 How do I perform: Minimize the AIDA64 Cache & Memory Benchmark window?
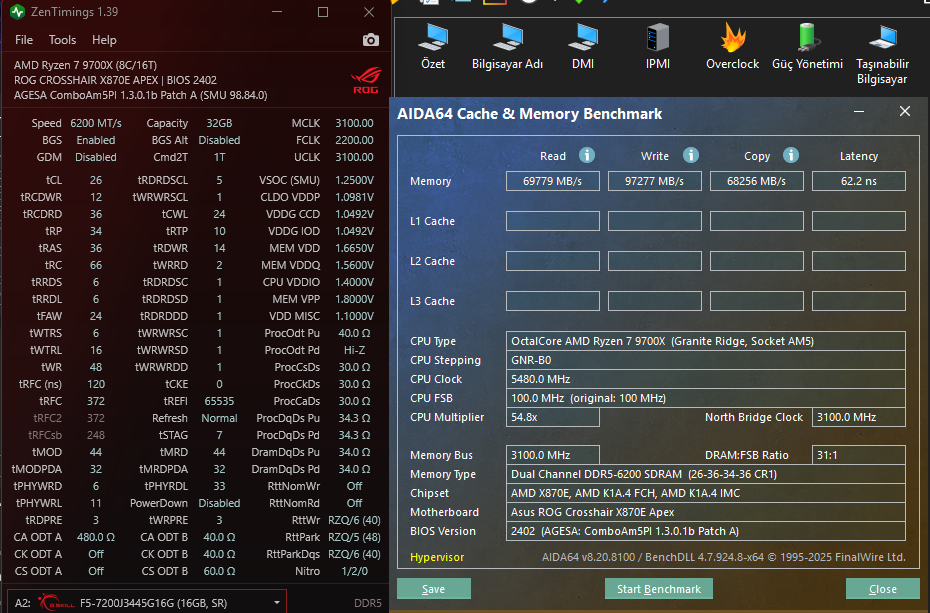coord(858,111)
